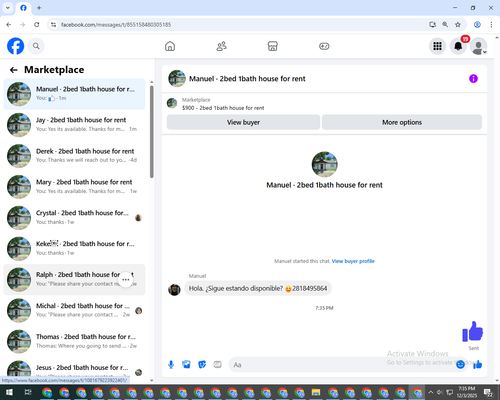Open the tab search dropdown arrow

click(8, 8)
